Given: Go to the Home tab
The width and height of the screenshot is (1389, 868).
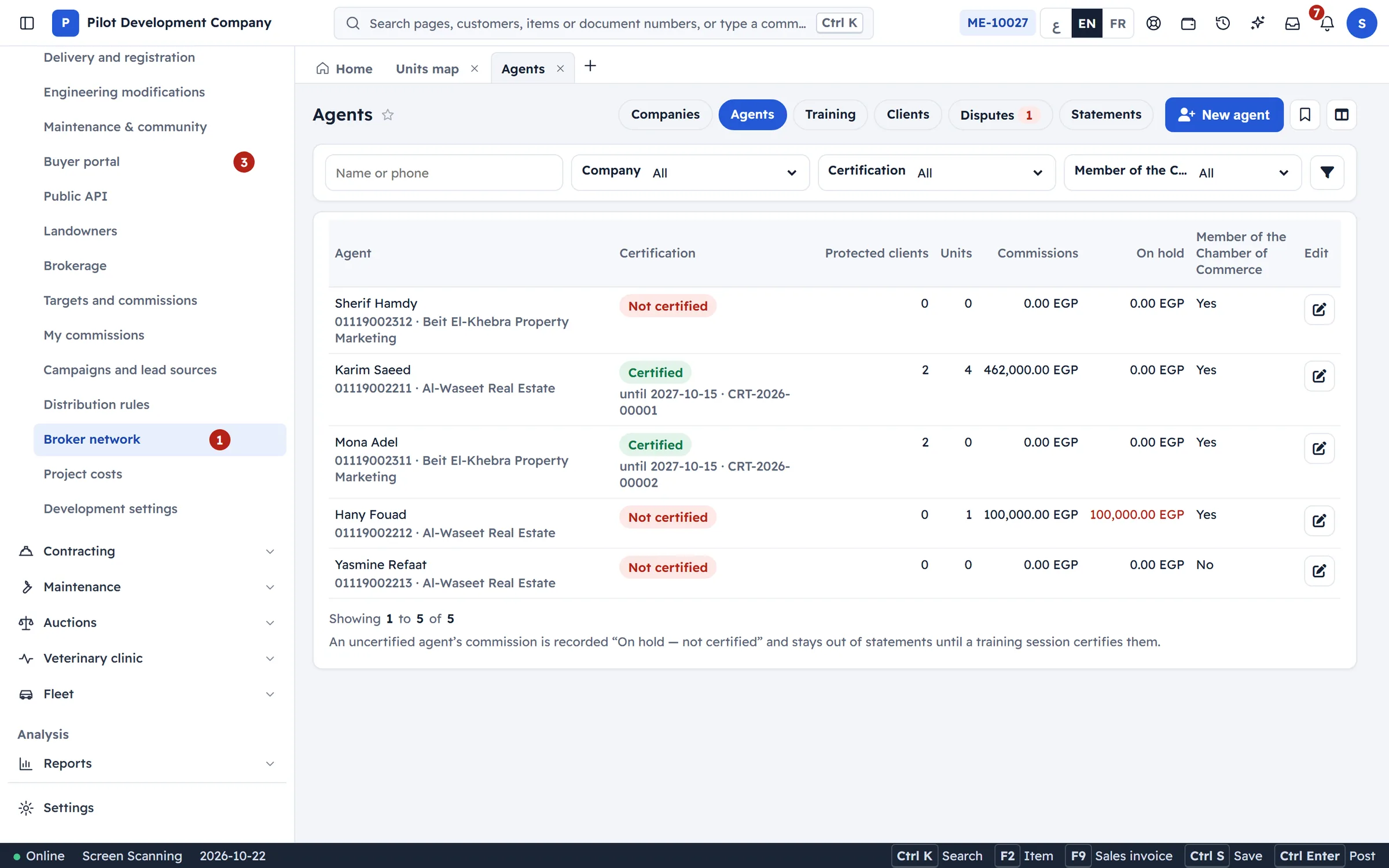Looking at the screenshot, I should point(344,69).
